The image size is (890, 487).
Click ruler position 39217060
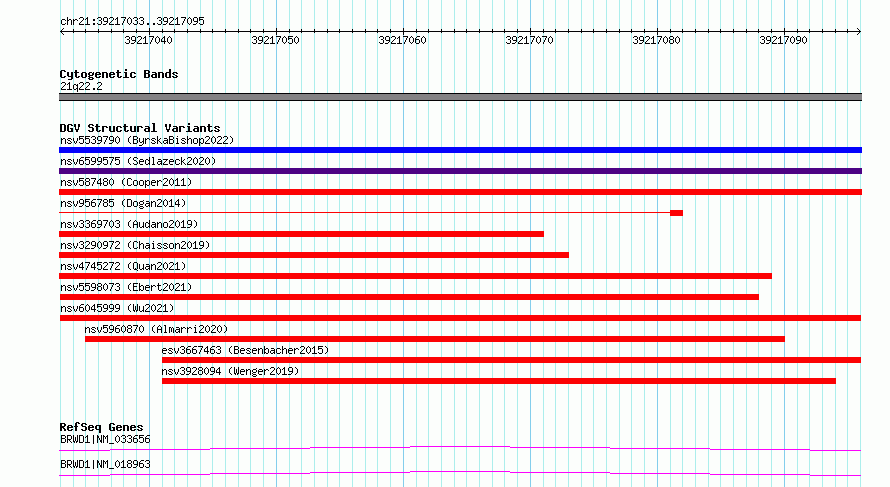pyautogui.click(x=402, y=40)
